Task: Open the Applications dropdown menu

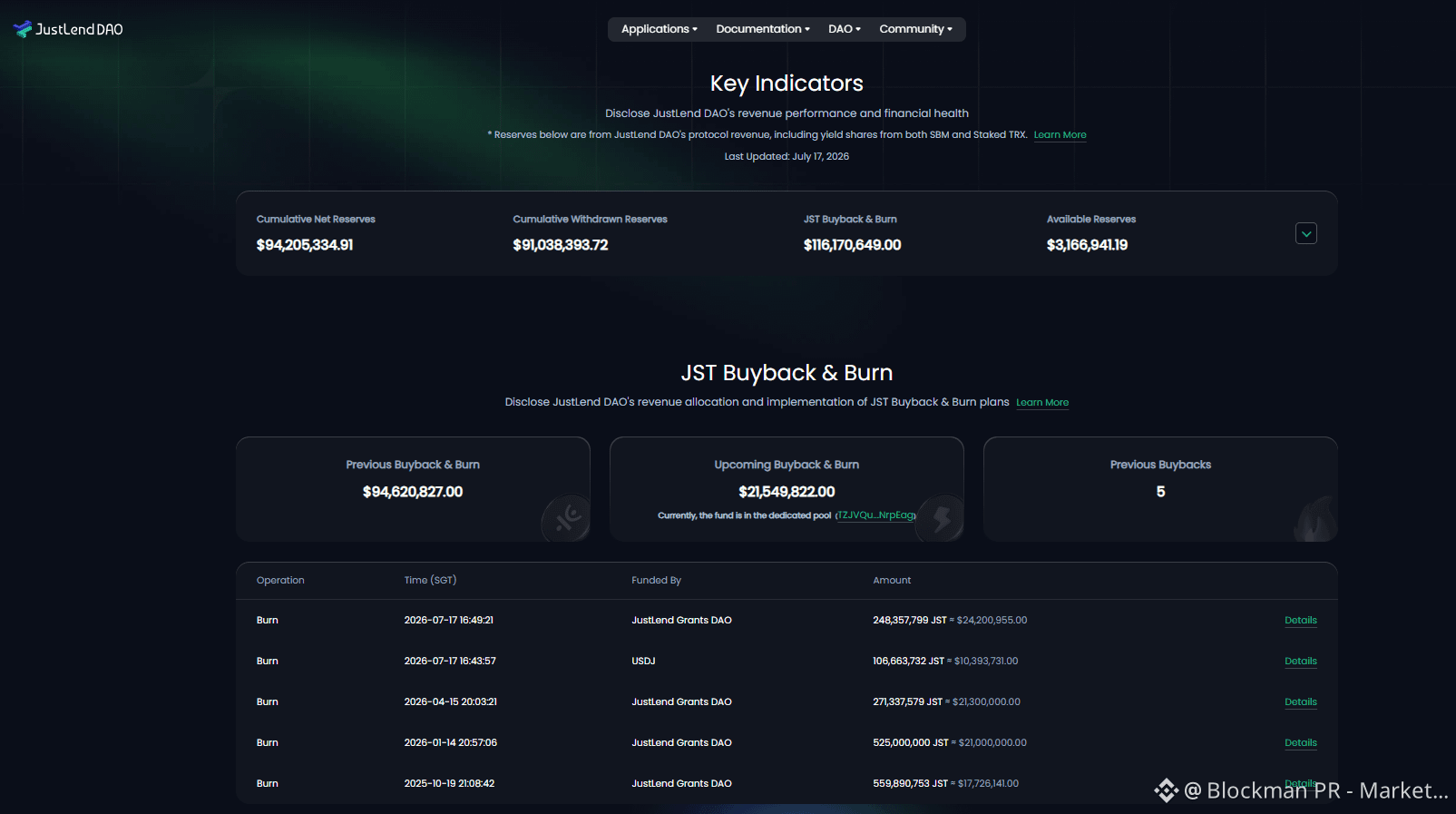Action: [660, 29]
